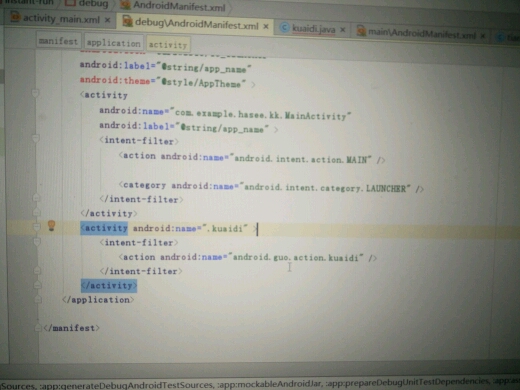520x390 pixels.
Task: Collapse the kuaidi intent-filter fold marker
Action: (37, 241)
